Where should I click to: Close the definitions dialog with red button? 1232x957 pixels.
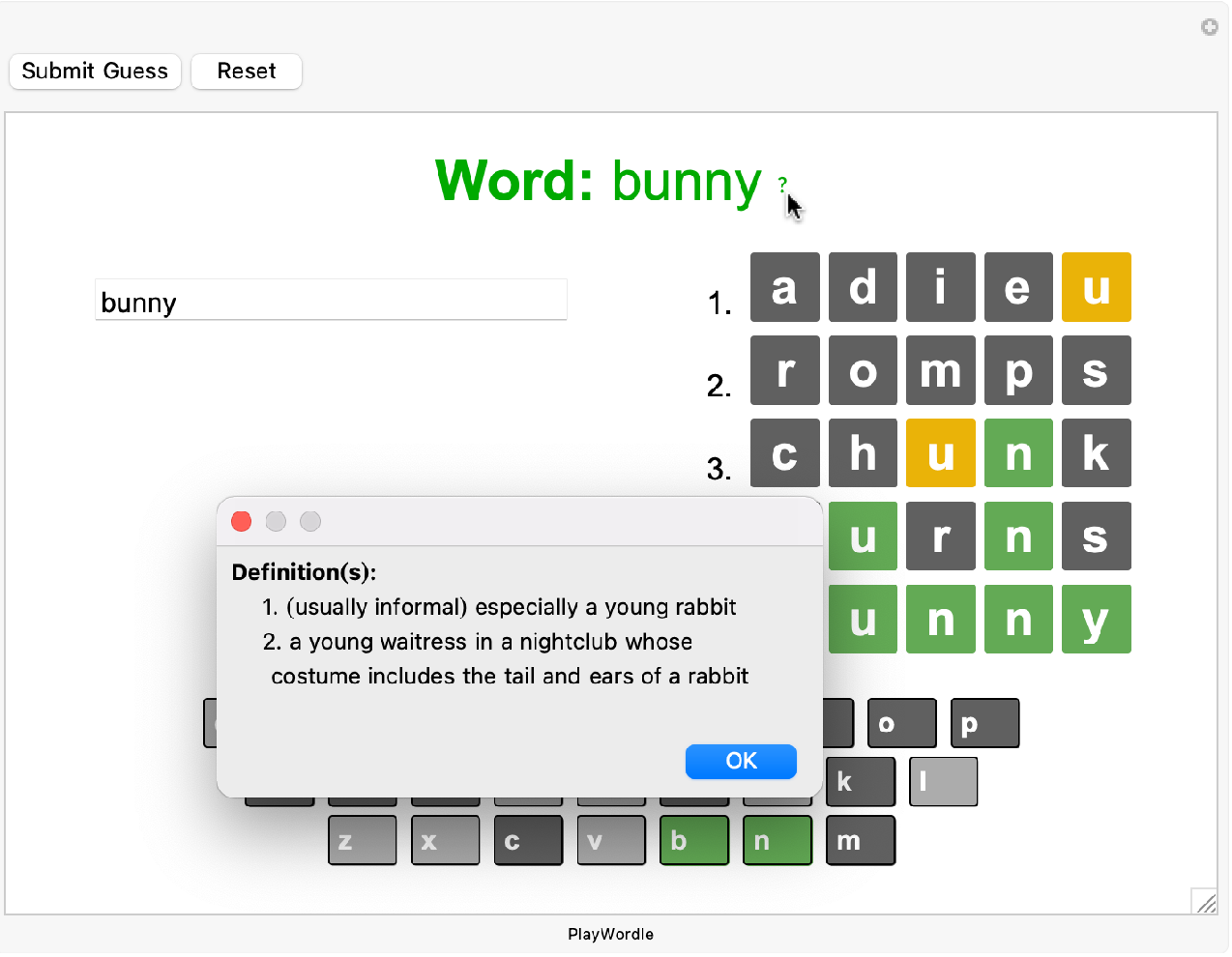[242, 522]
